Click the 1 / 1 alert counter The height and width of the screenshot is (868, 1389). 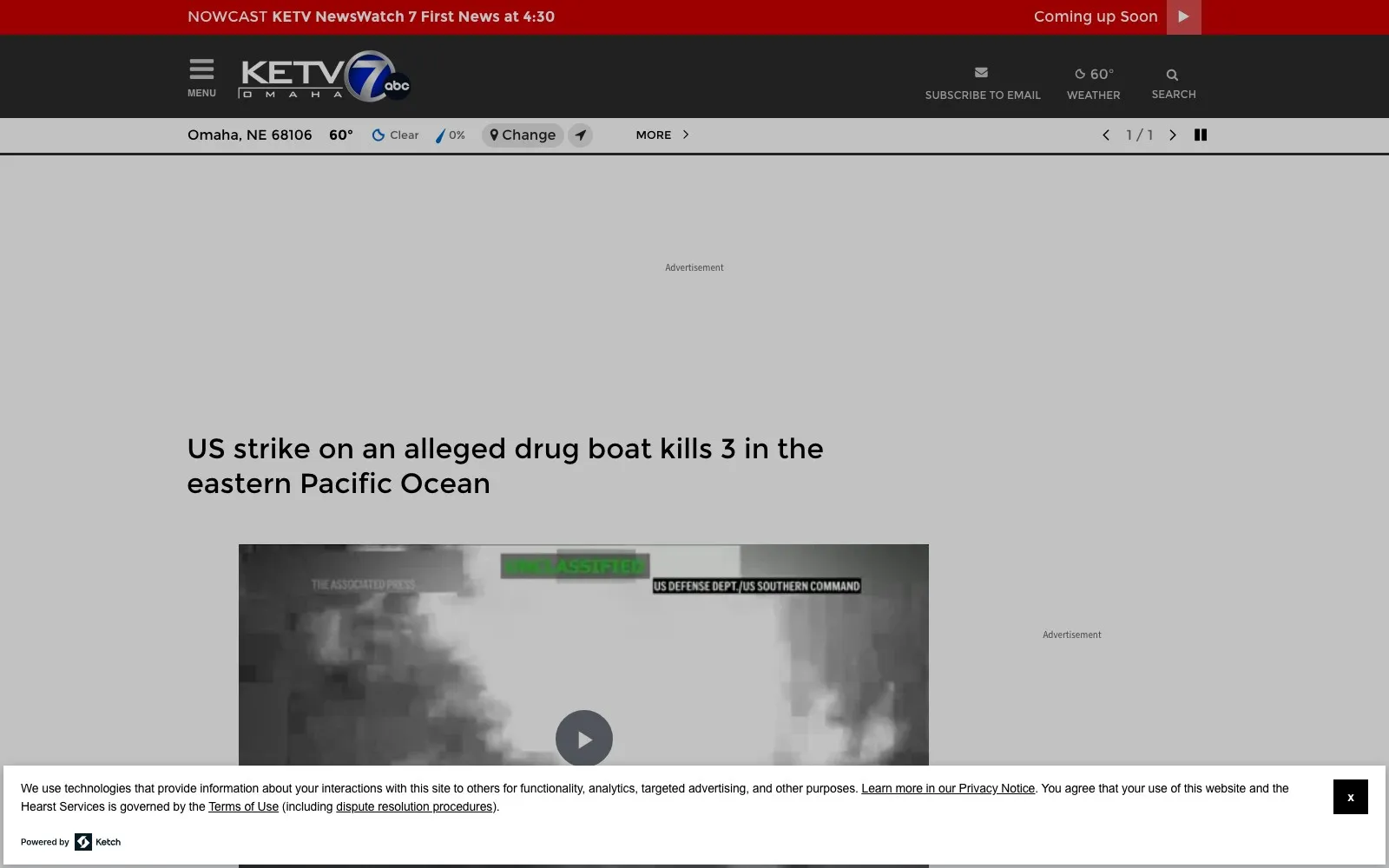click(x=1139, y=135)
